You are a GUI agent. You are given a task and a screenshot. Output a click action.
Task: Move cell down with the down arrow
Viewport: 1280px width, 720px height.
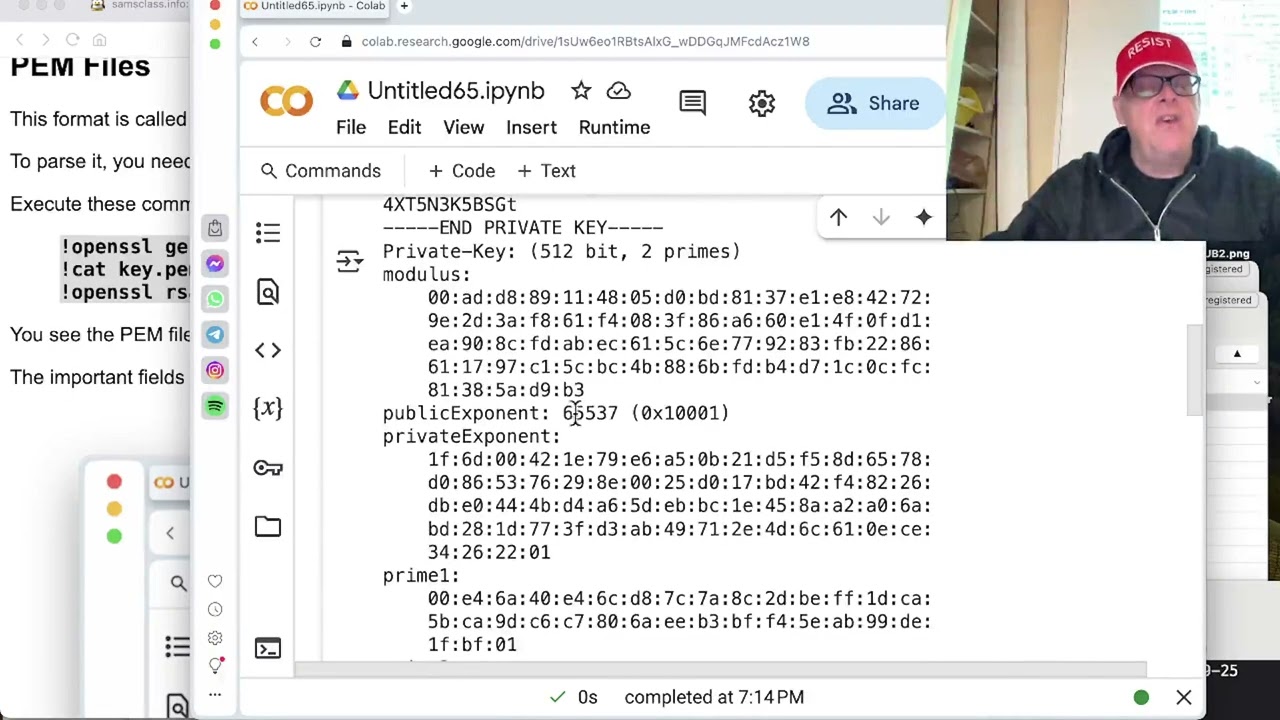click(x=881, y=217)
